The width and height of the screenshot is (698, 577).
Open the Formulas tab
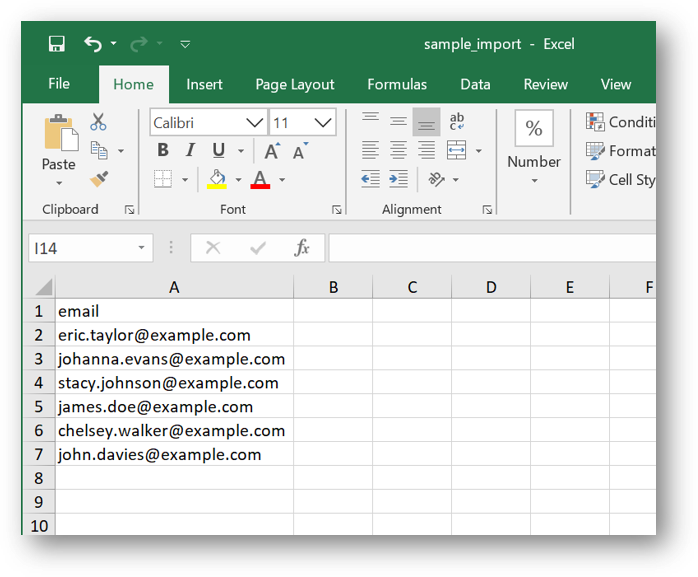coord(397,84)
